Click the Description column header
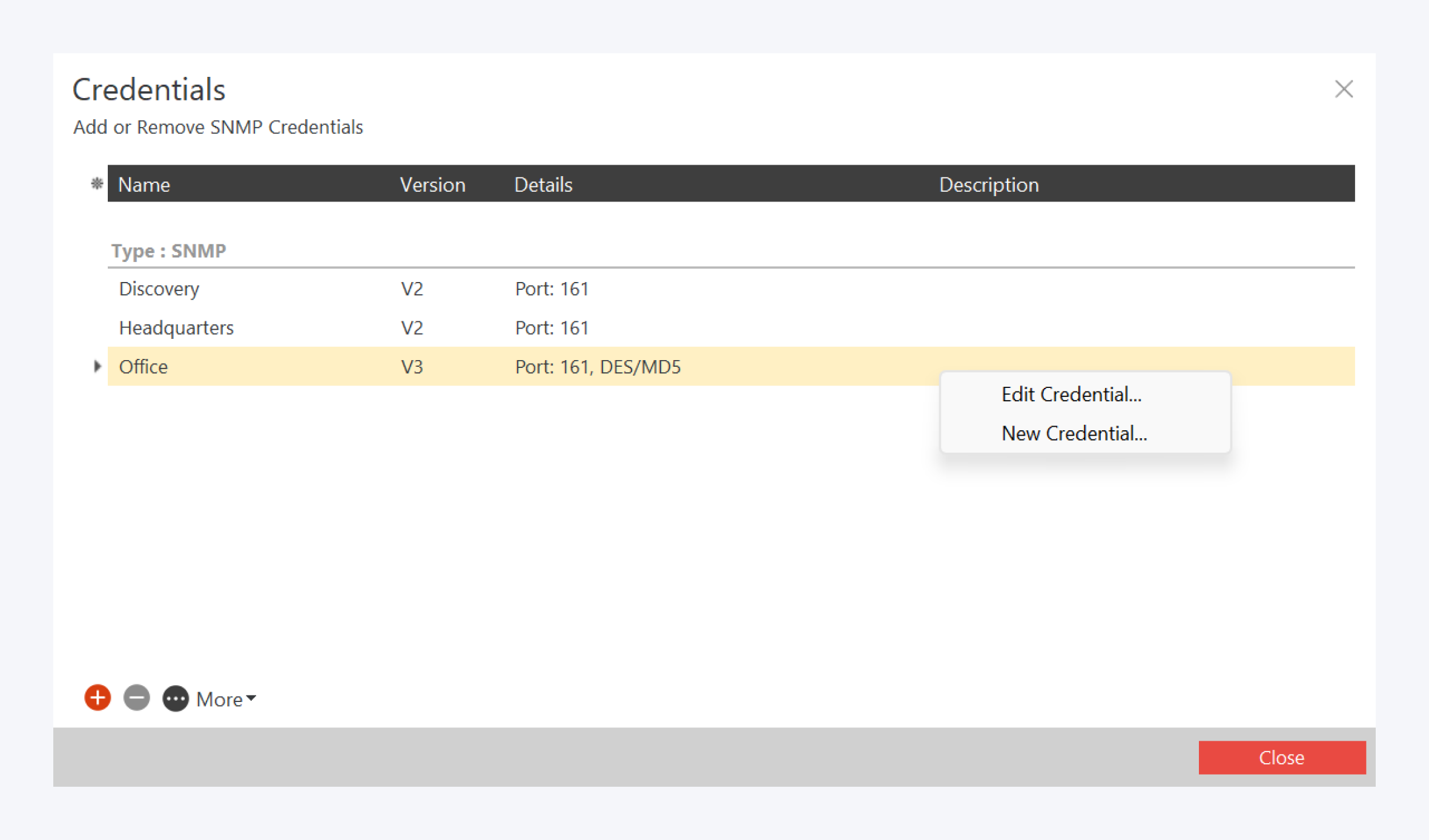Image resolution: width=1429 pixels, height=840 pixels. click(x=989, y=183)
